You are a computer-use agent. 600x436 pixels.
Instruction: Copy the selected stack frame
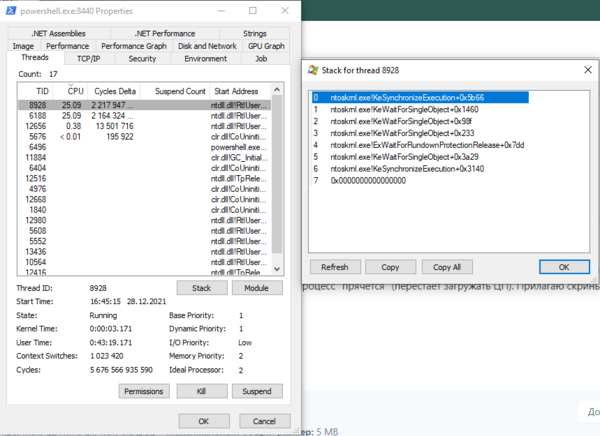pyautogui.click(x=390, y=267)
